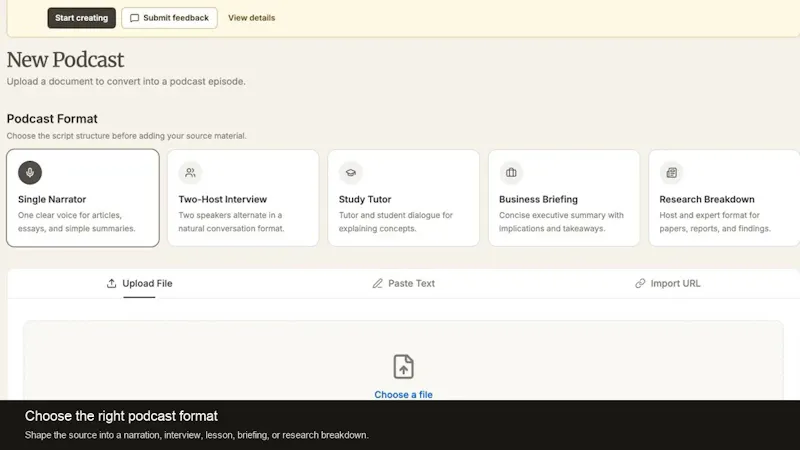Click the speech bubble icon in Submit feedback
Viewport: 800px width, 450px height.
tap(134, 18)
